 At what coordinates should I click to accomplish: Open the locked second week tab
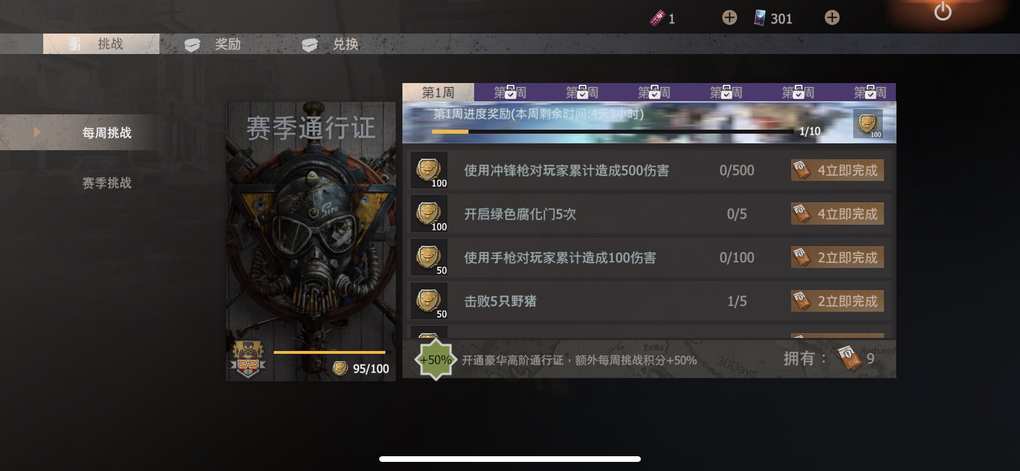tap(510, 92)
